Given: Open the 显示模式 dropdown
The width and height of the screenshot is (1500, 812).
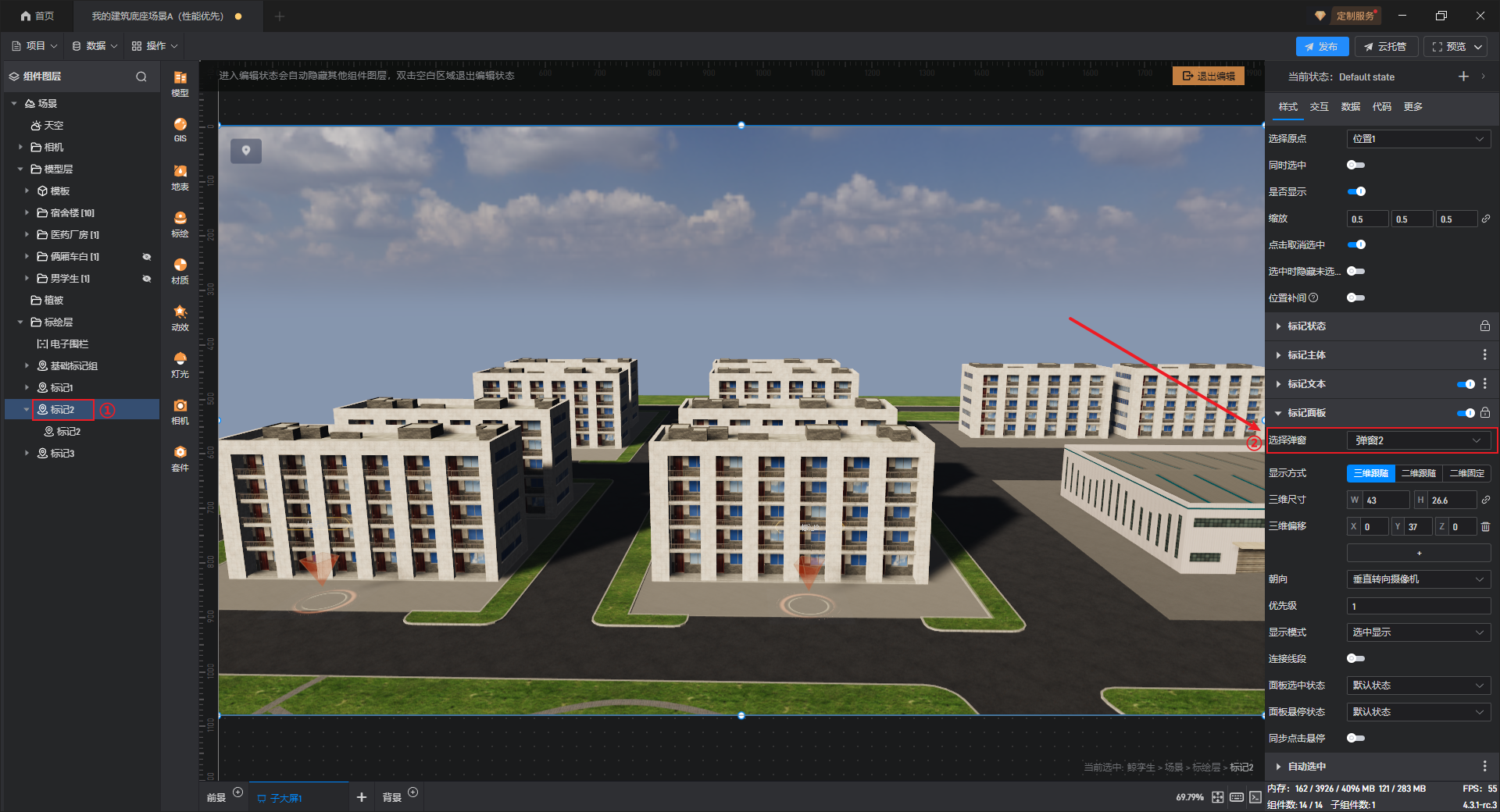Looking at the screenshot, I should 1419,632.
